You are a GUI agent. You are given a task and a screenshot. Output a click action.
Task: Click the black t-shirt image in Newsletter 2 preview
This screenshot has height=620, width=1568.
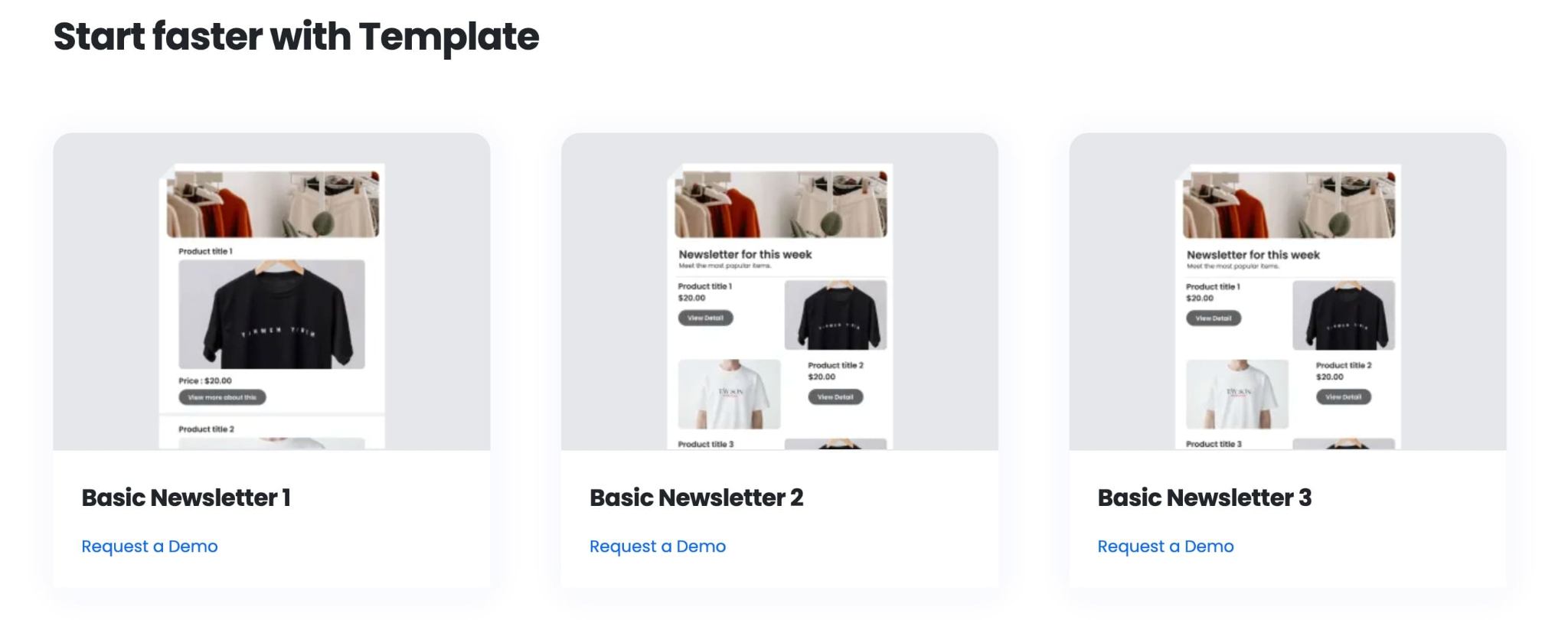click(835, 315)
